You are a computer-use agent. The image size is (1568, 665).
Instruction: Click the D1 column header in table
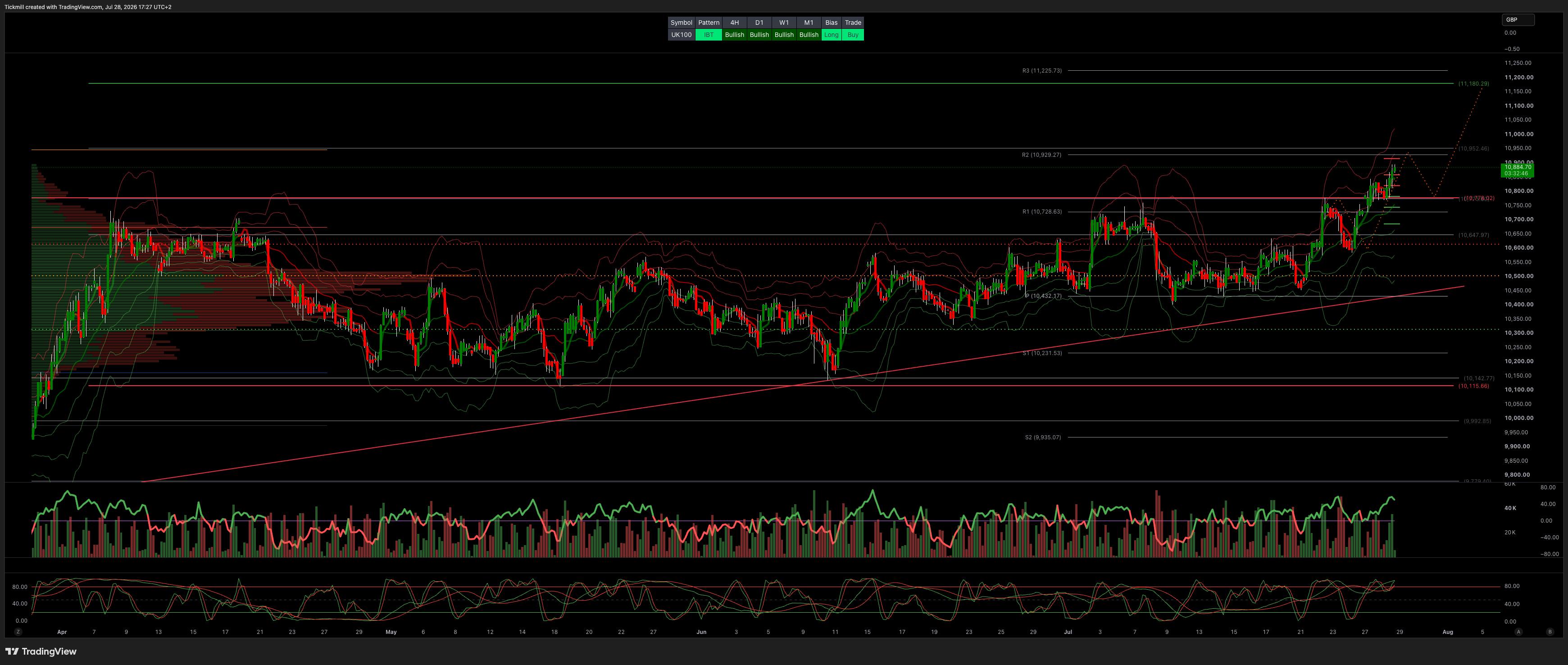(759, 23)
